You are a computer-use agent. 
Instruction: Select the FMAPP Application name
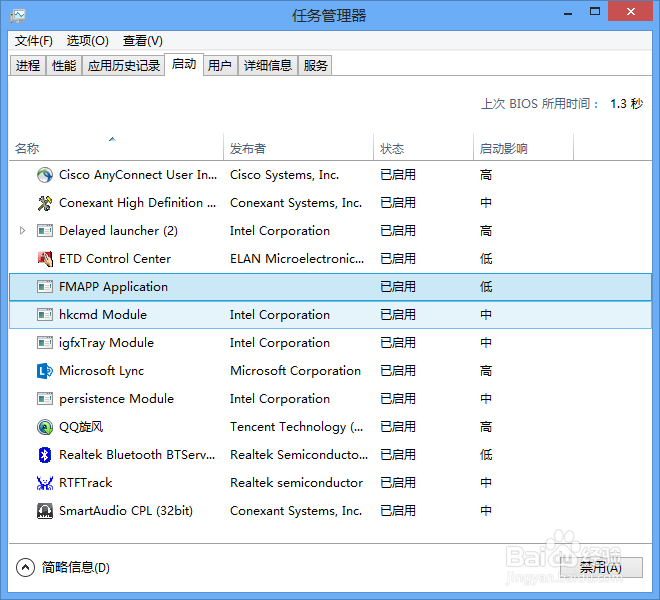pos(113,287)
